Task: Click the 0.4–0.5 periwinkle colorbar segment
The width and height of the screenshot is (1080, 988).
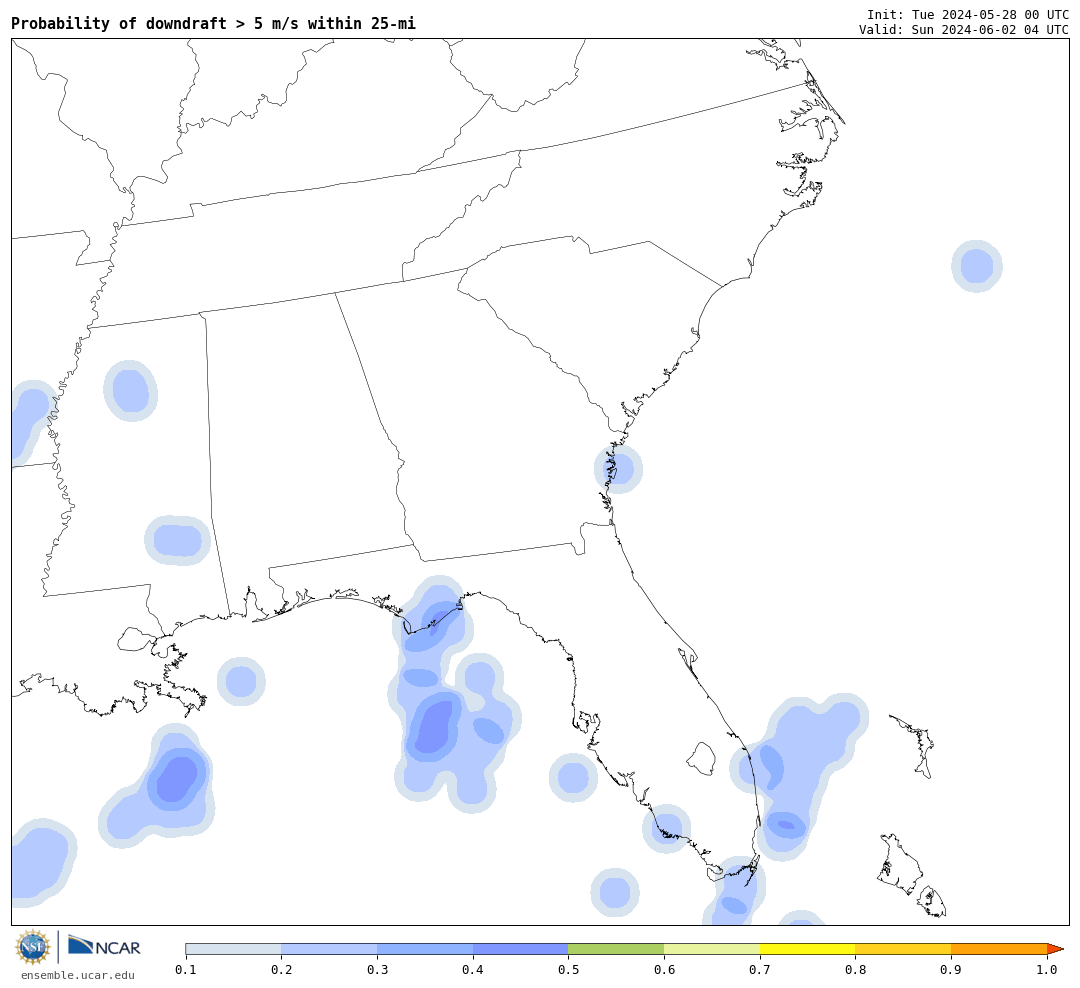Action: point(521,949)
